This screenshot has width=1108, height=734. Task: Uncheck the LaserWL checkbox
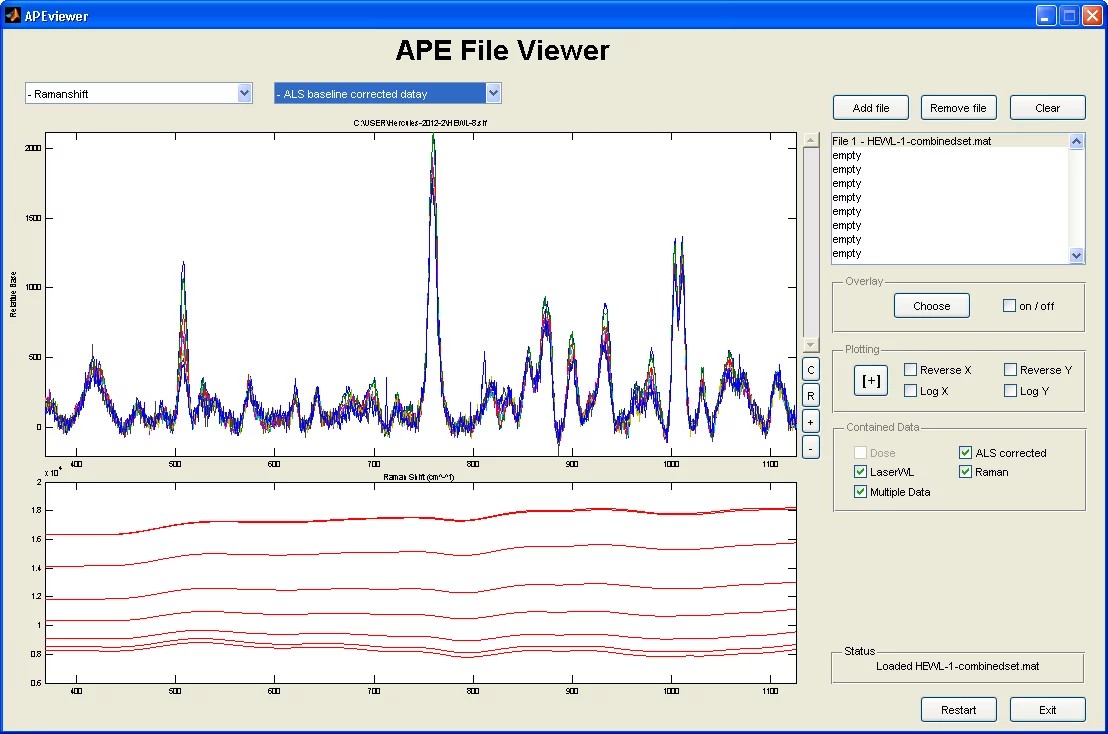point(860,472)
